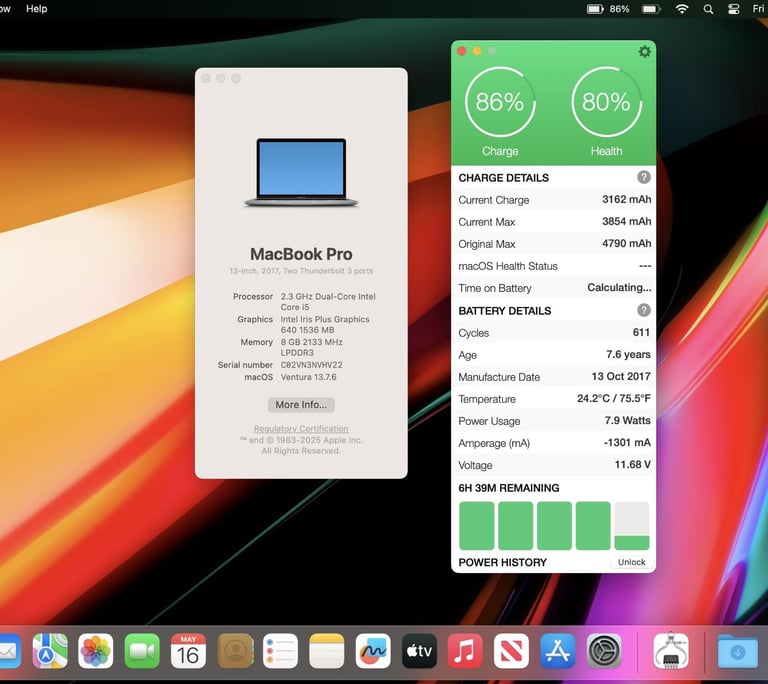Click the 86% battery icon in menu bar
The height and width of the screenshot is (684, 768).
click(595, 9)
